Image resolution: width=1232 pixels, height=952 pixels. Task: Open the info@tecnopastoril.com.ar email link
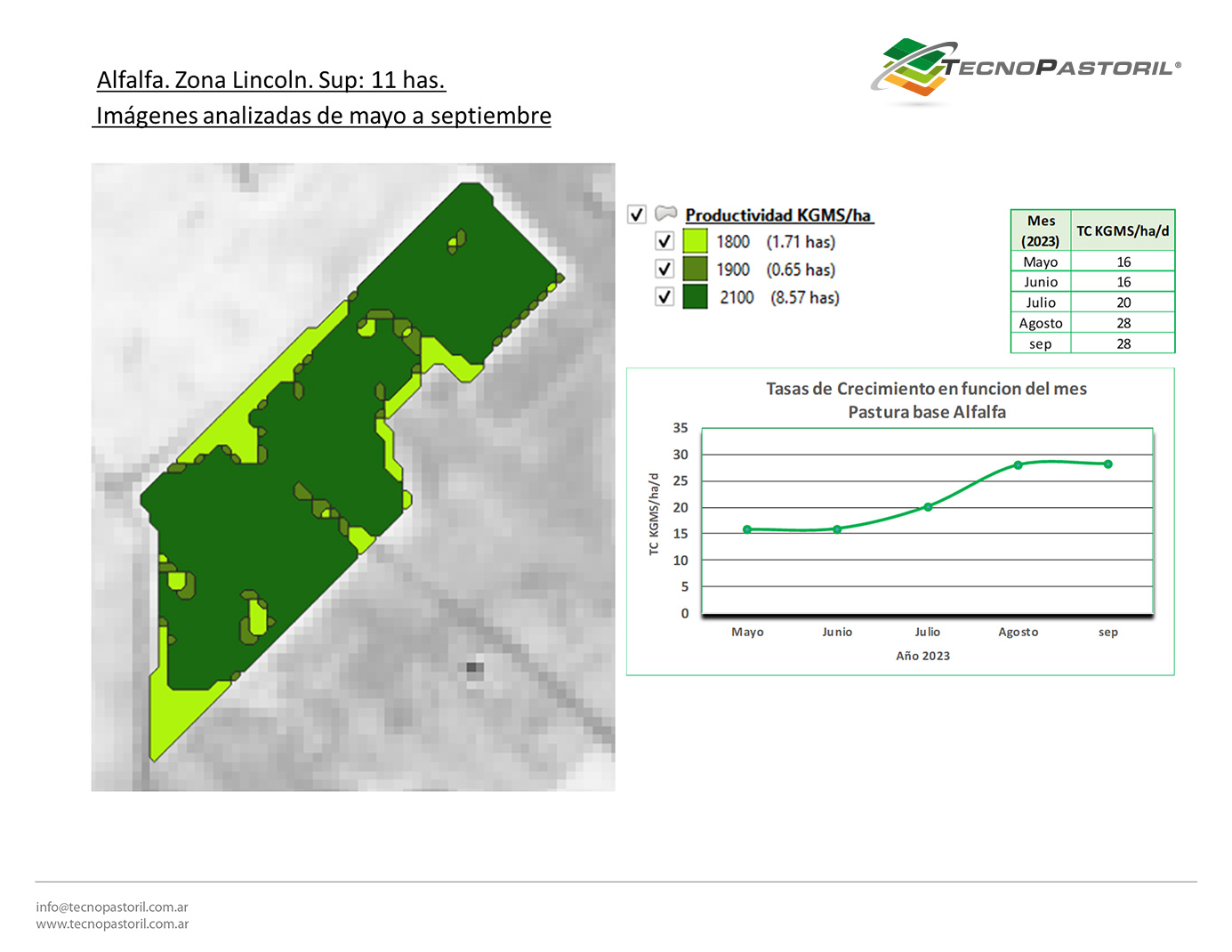click(x=112, y=907)
